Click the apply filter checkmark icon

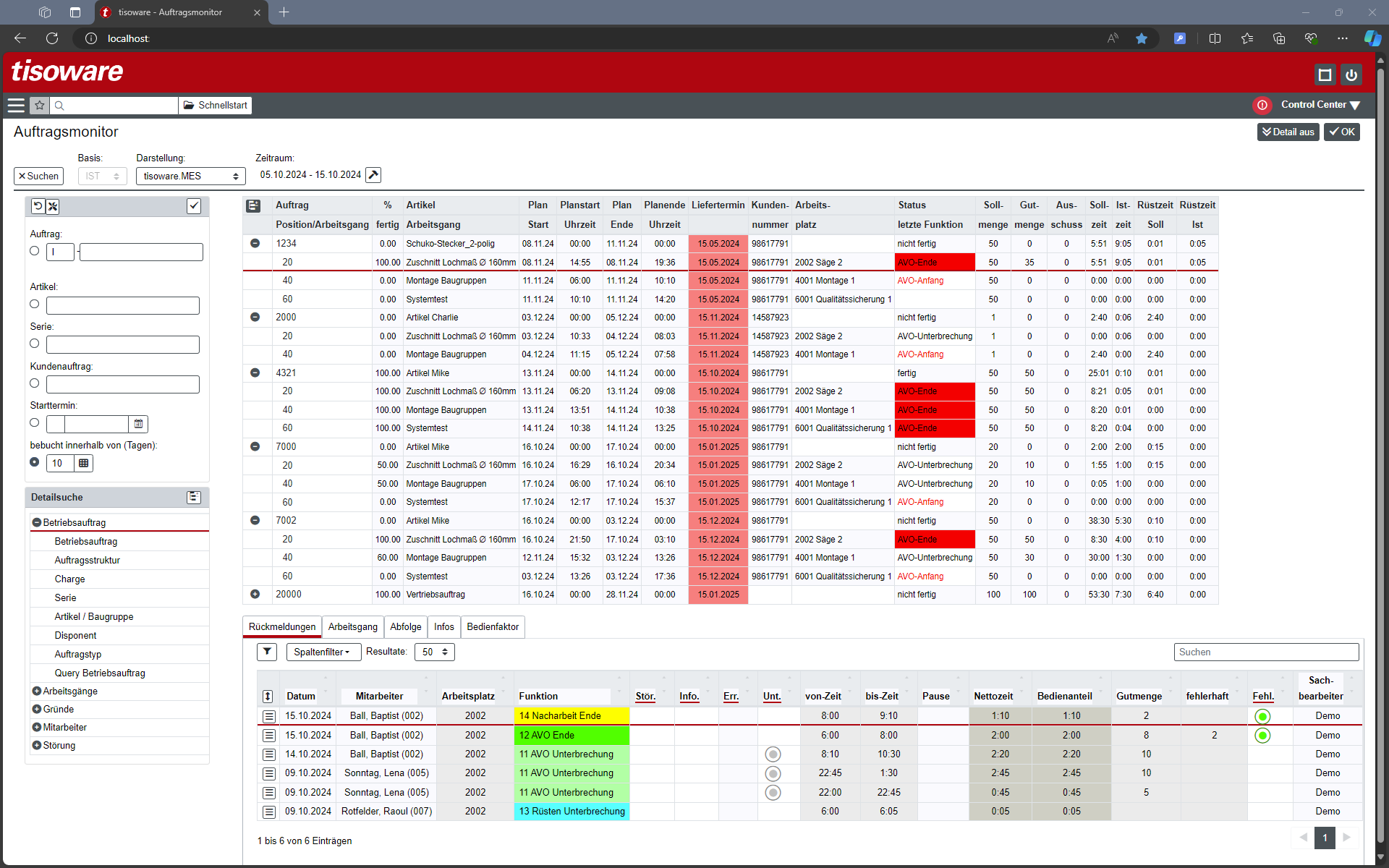194,206
